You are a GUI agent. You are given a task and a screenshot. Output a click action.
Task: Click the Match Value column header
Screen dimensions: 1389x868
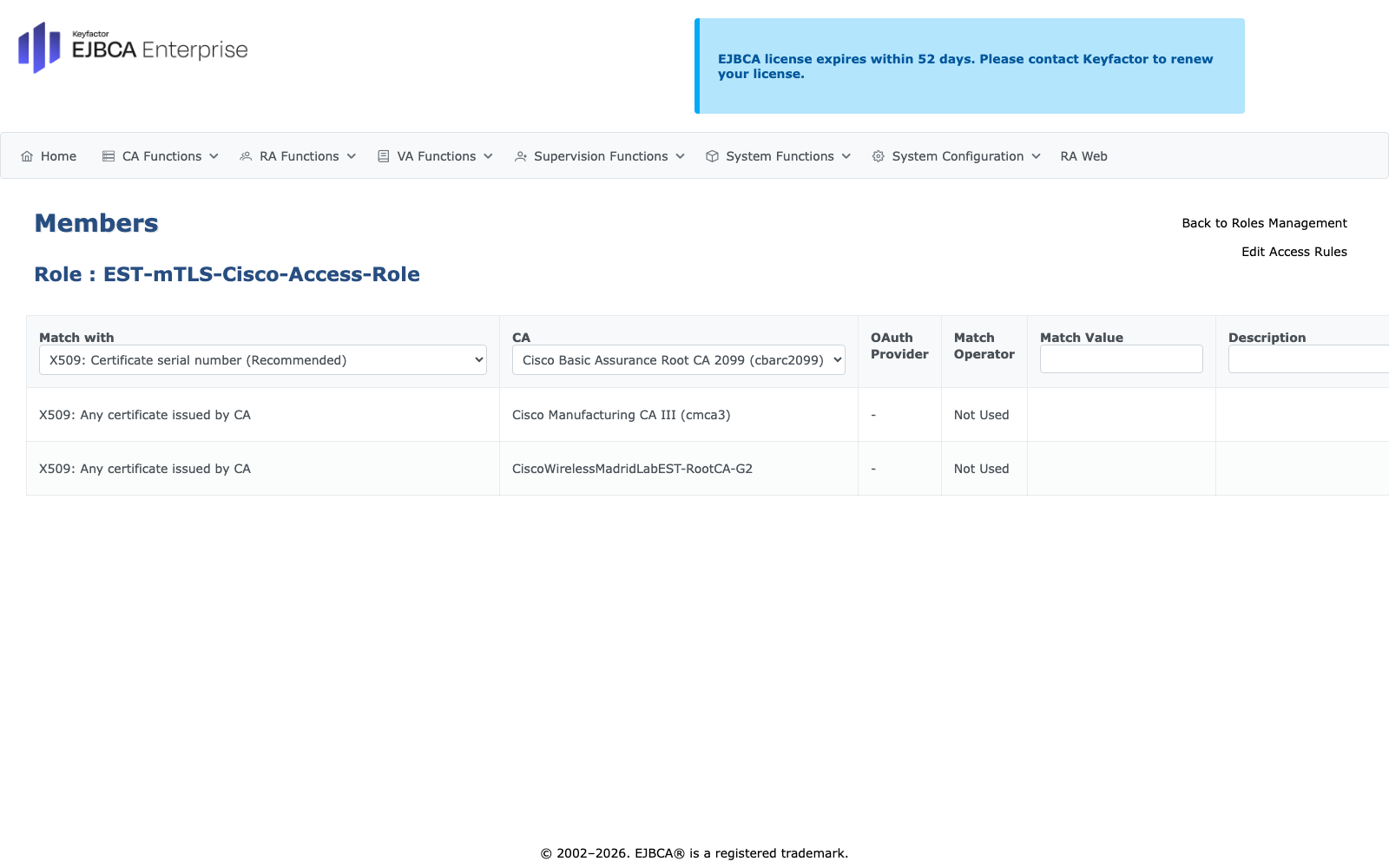click(x=1082, y=338)
